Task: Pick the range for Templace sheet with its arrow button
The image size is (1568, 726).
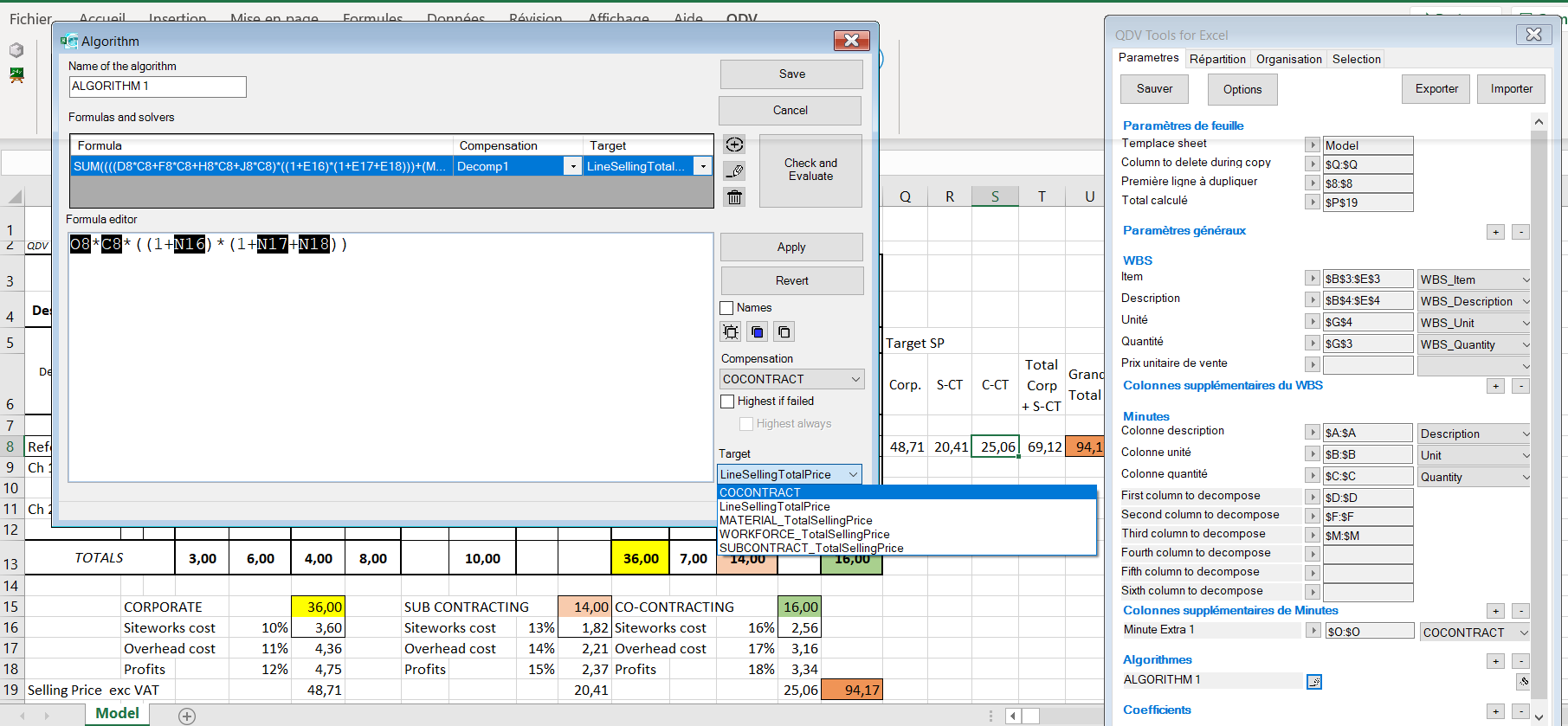Action: (1313, 145)
